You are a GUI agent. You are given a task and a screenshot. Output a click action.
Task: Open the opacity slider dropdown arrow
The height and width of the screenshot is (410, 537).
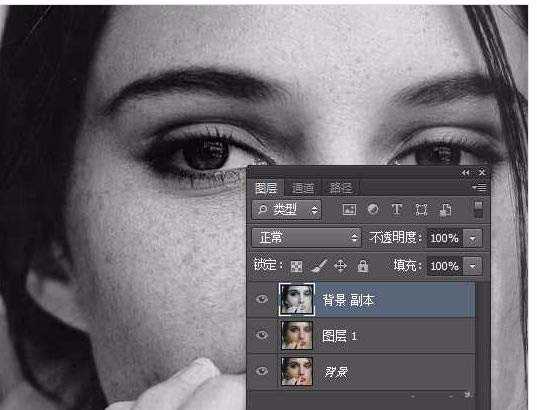point(473,238)
